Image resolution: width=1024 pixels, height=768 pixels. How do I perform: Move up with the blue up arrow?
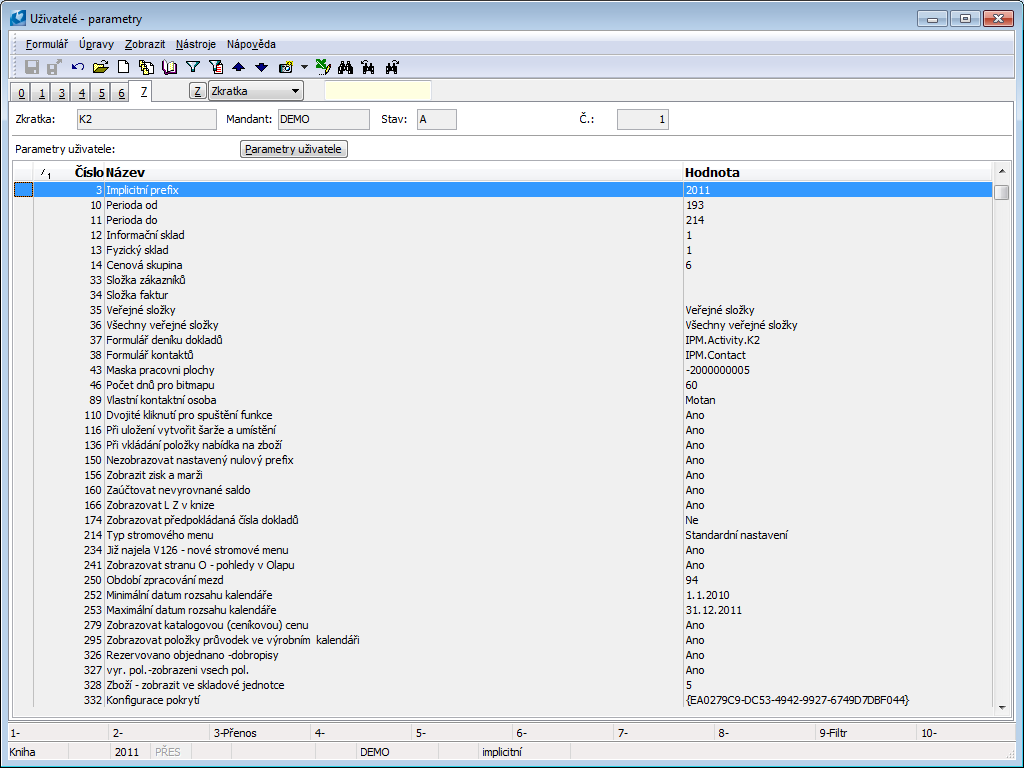[x=238, y=67]
